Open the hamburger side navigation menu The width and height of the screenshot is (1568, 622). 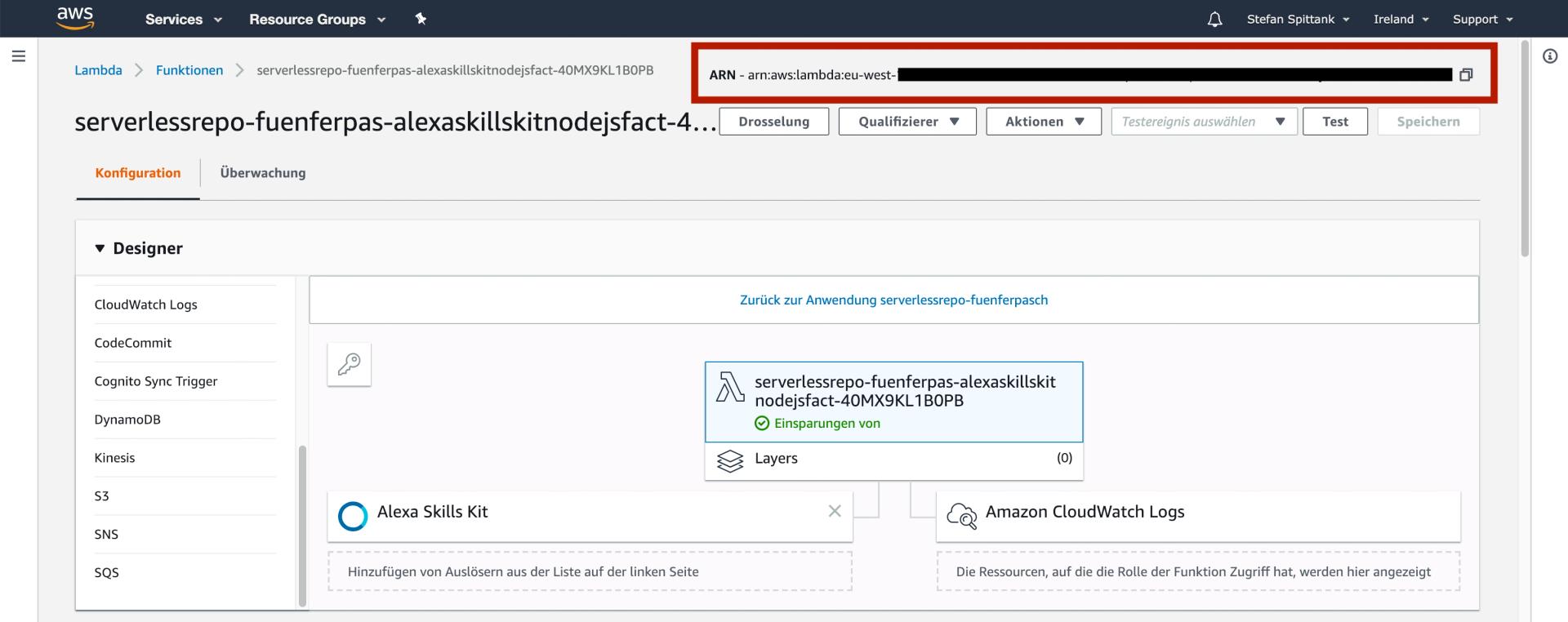(x=19, y=56)
